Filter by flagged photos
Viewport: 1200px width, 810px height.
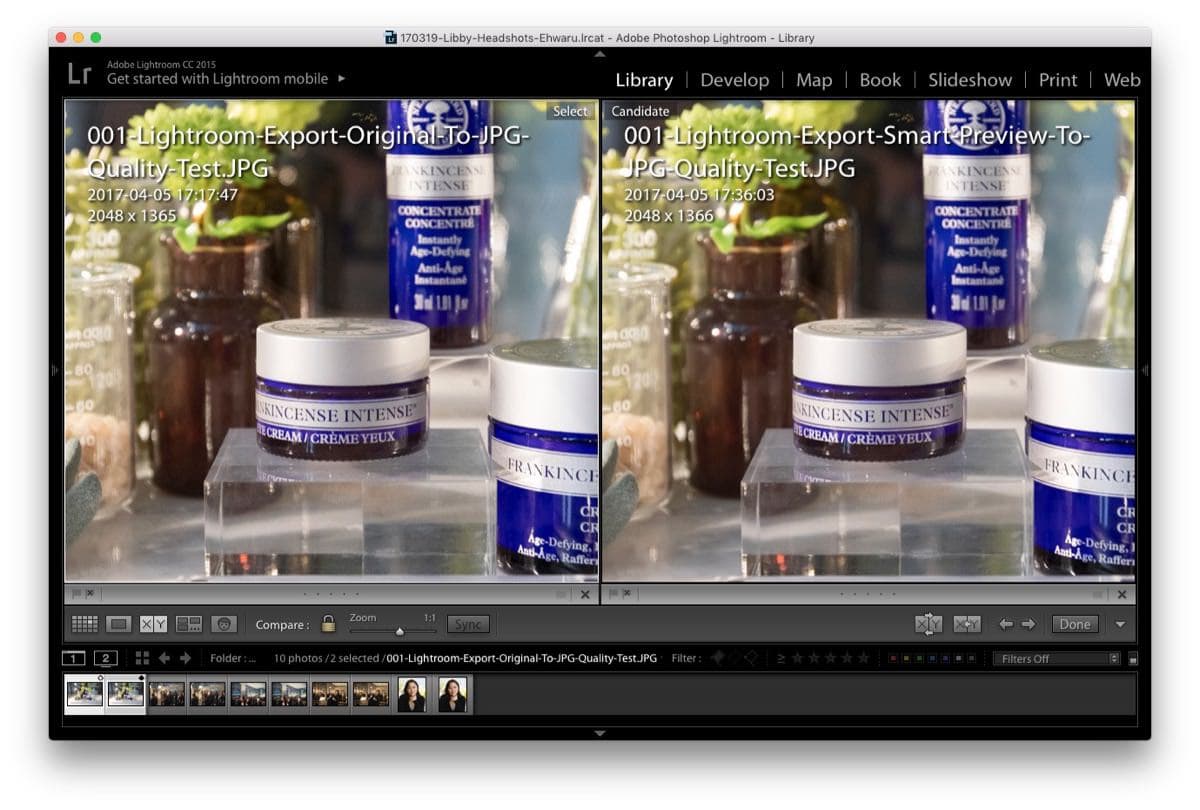pos(717,658)
